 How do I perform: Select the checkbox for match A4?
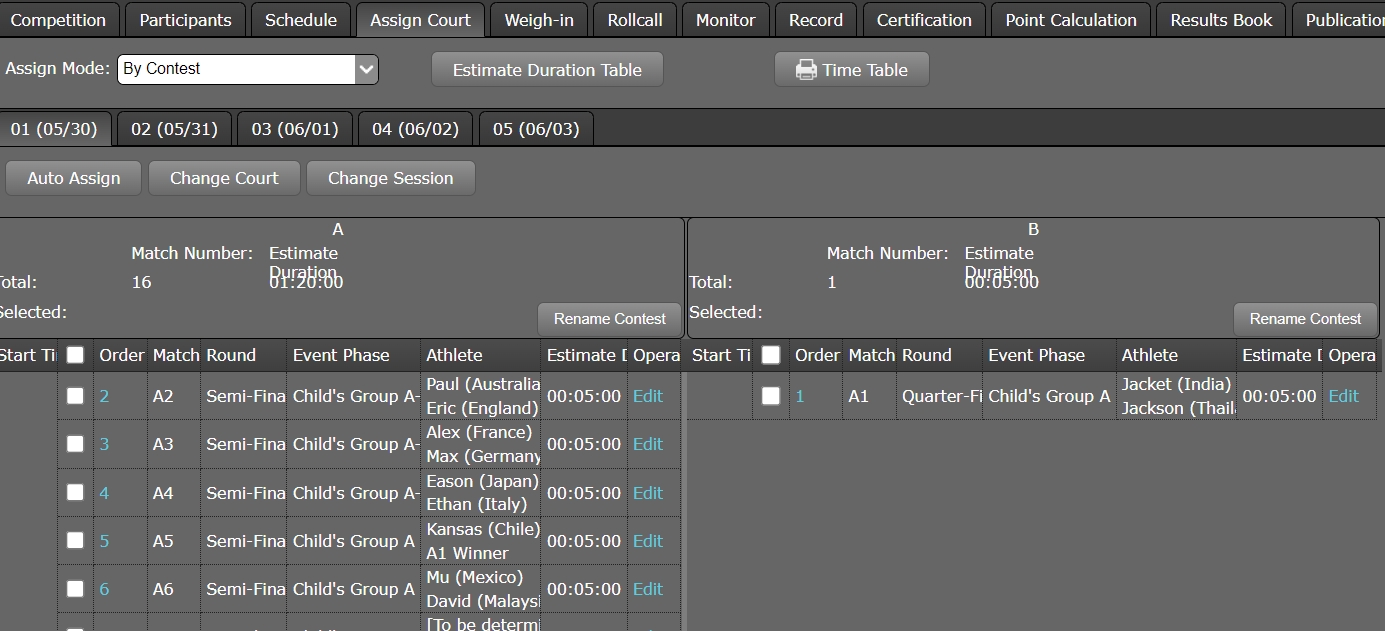(75, 492)
